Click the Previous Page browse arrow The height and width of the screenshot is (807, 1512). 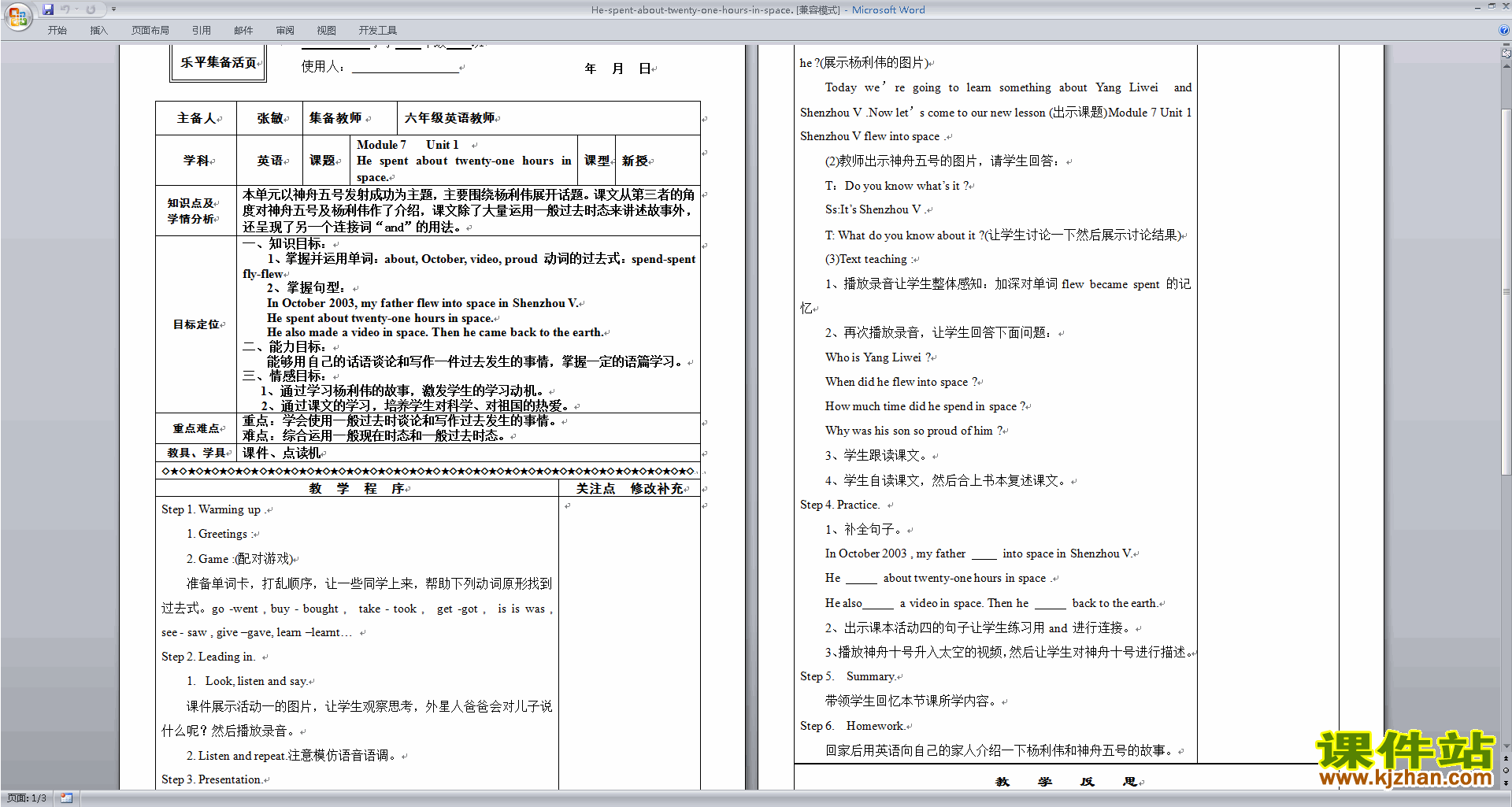1506,758
